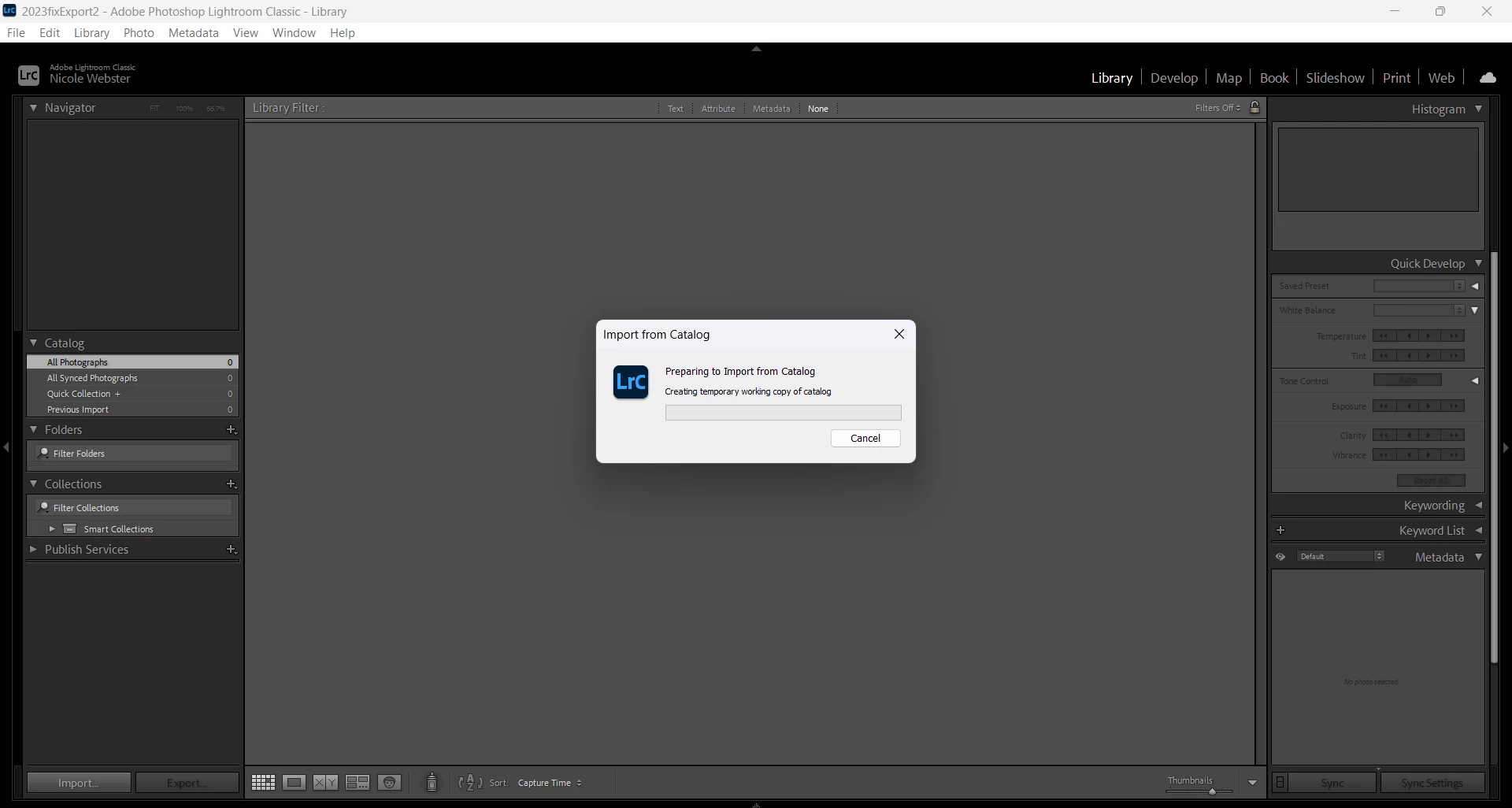The height and width of the screenshot is (808, 1512).
Task: Click the Lrc identity plate logo
Action: click(x=28, y=75)
